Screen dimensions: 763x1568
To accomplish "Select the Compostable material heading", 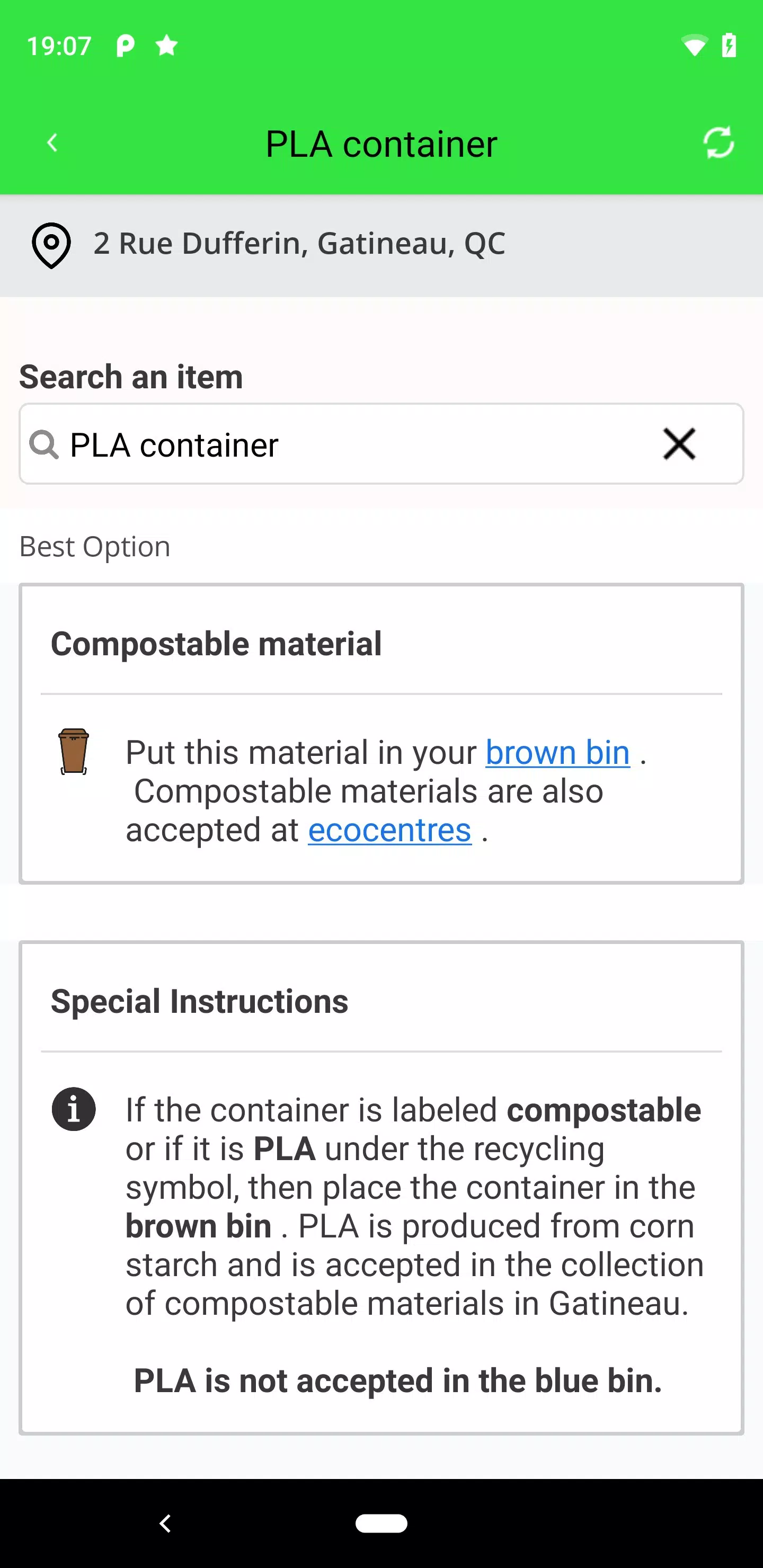I will click(x=216, y=644).
